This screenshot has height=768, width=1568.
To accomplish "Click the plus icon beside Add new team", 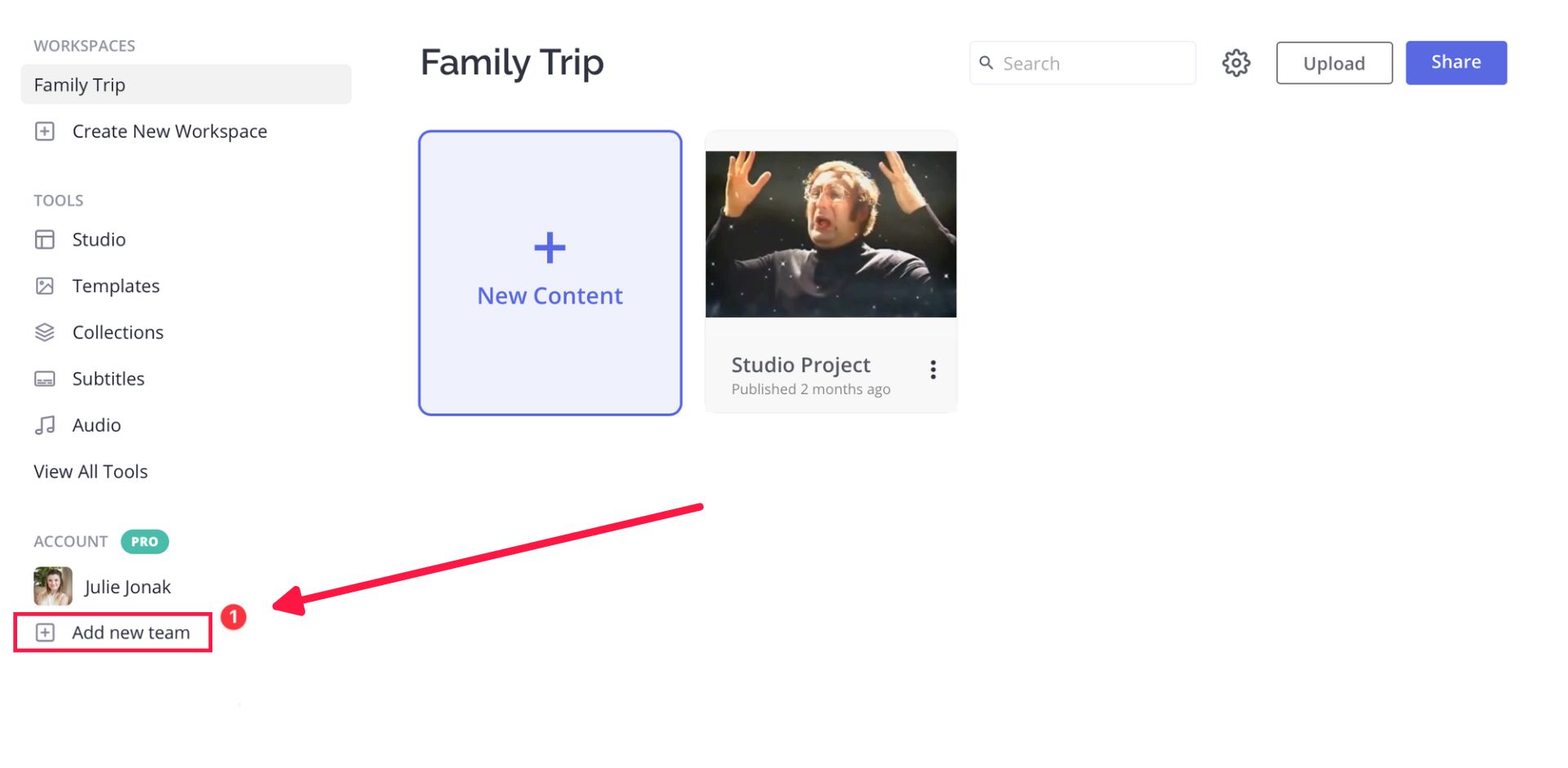I will click(46, 633).
